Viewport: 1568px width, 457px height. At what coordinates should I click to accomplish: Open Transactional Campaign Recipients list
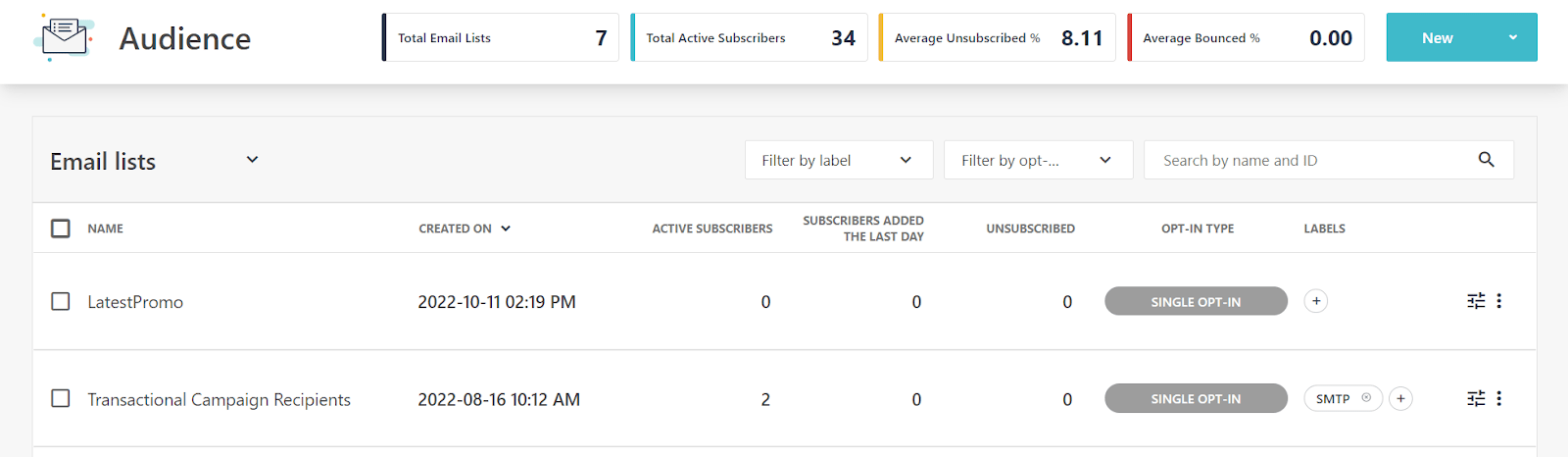(219, 399)
